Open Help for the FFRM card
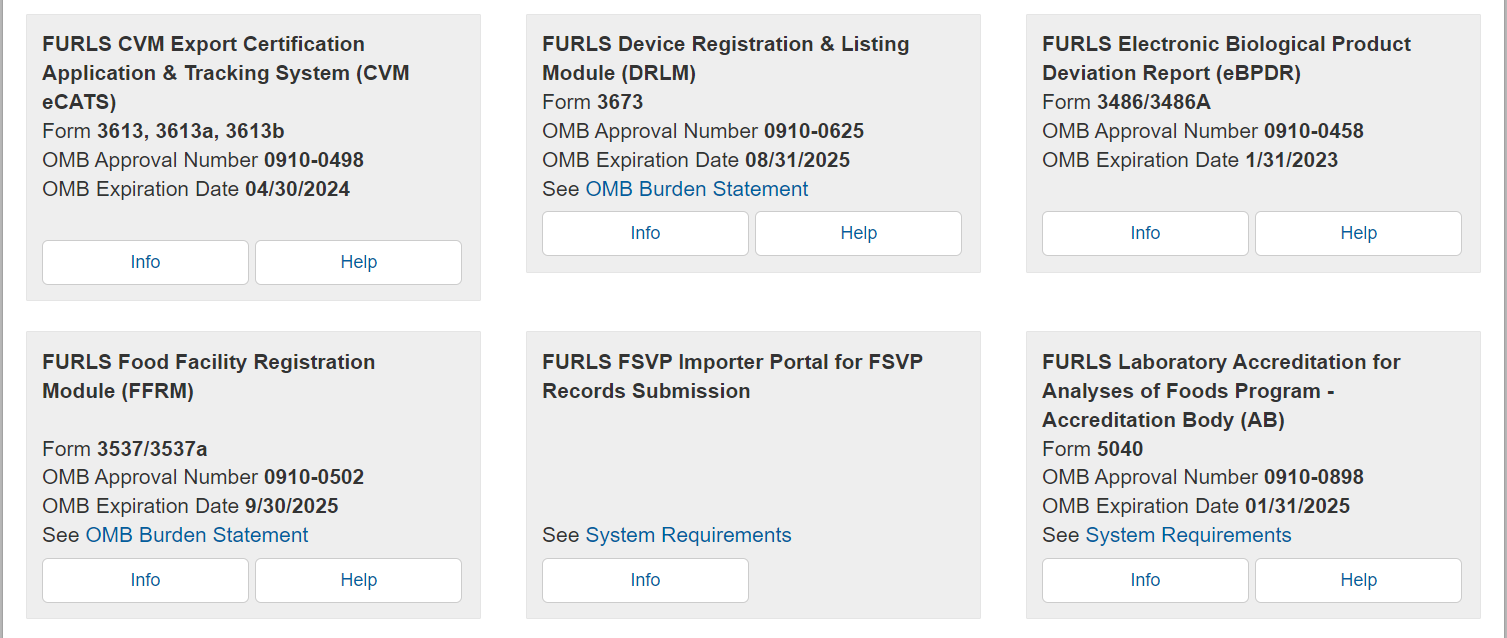The width and height of the screenshot is (1507, 638). point(358,580)
